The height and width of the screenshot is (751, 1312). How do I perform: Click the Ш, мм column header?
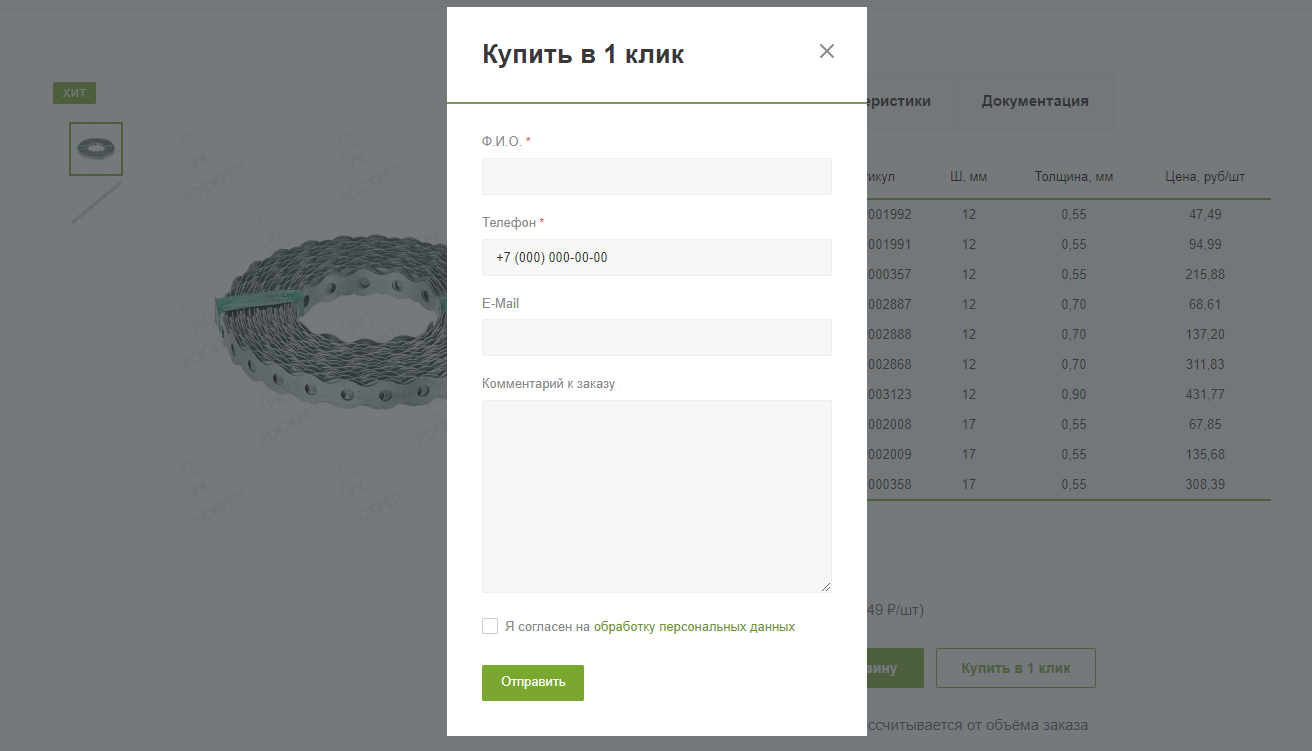pos(968,177)
